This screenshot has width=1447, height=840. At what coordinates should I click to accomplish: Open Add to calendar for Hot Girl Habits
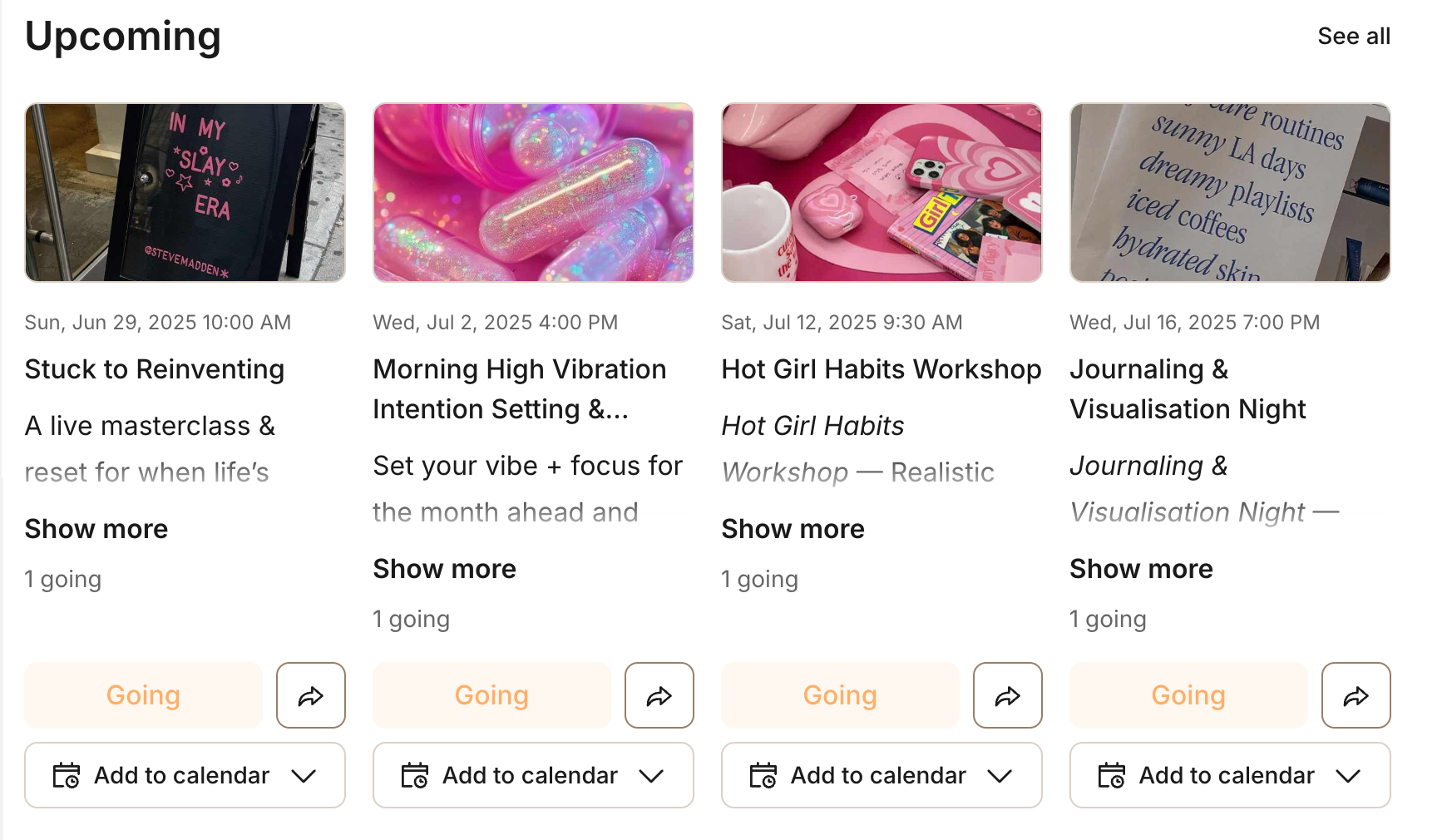pyautogui.click(x=882, y=775)
